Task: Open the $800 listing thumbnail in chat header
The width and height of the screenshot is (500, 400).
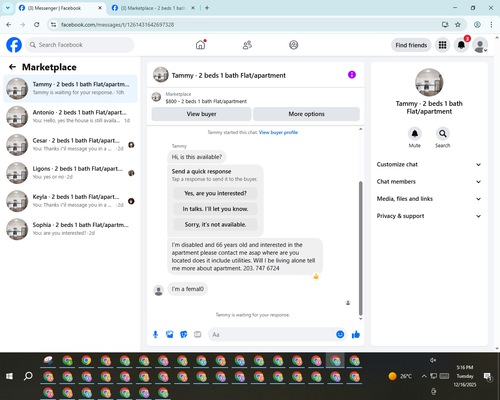Action: (x=156, y=97)
